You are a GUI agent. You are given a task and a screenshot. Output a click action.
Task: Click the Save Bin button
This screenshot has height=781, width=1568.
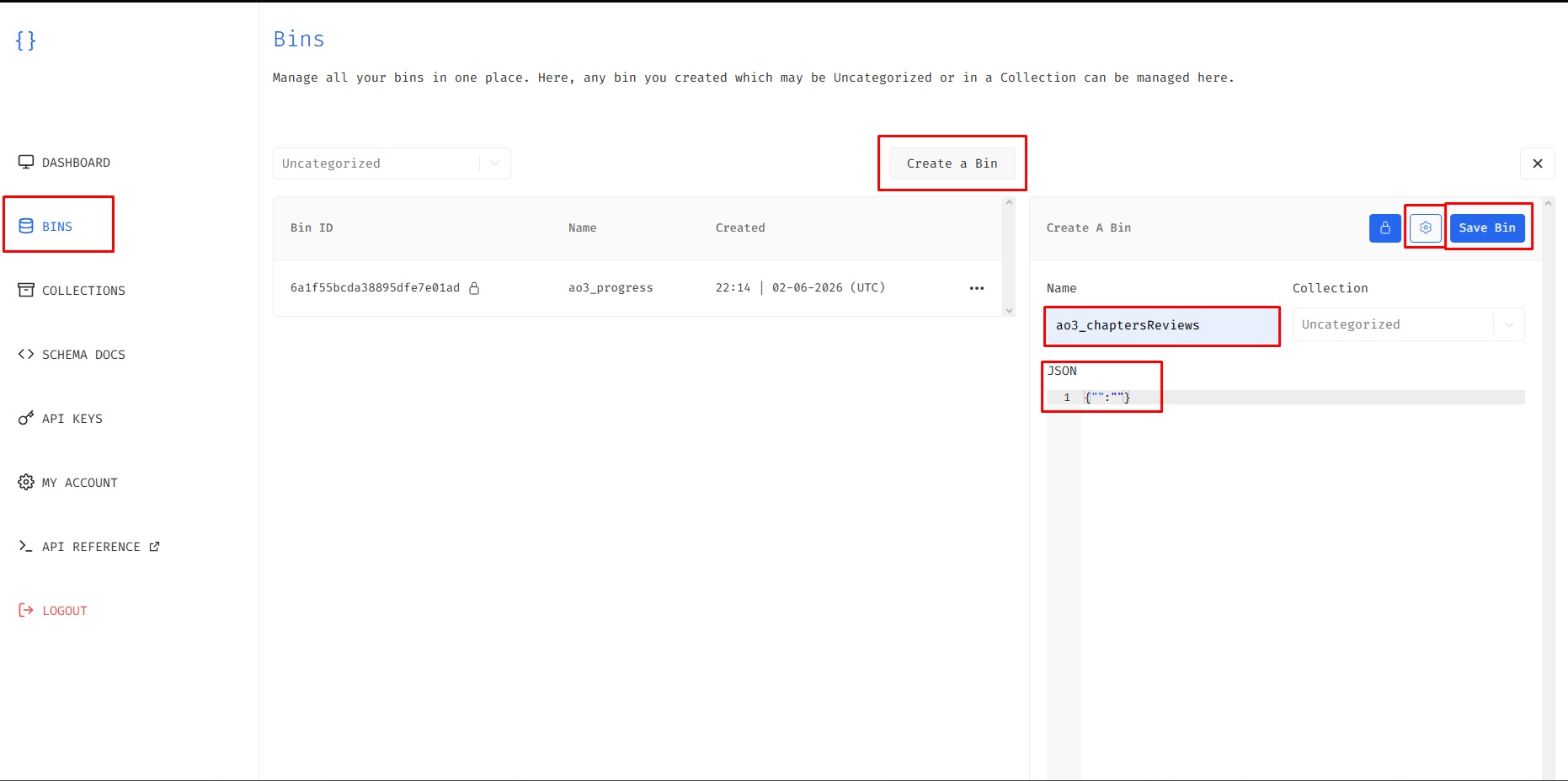pyautogui.click(x=1487, y=228)
